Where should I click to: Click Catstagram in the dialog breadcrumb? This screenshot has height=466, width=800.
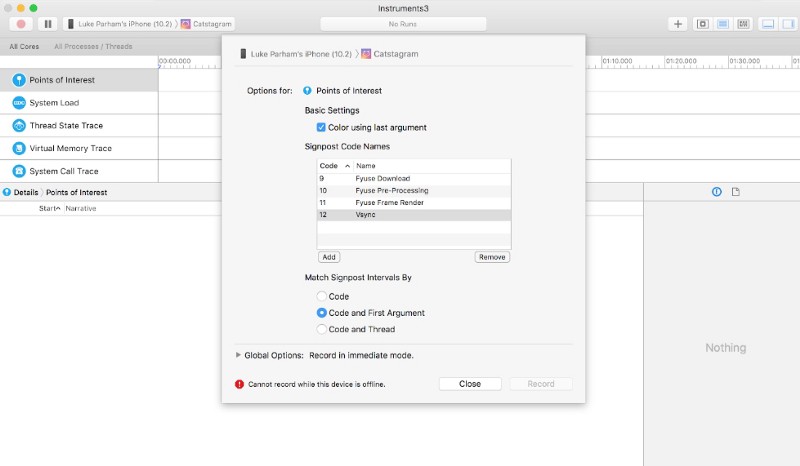tap(390, 54)
